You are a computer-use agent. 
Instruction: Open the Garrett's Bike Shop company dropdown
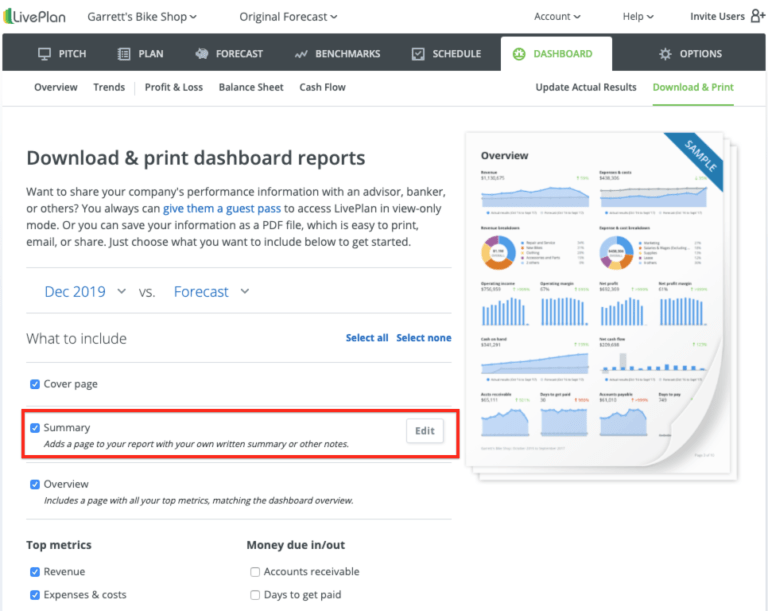coord(142,17)
